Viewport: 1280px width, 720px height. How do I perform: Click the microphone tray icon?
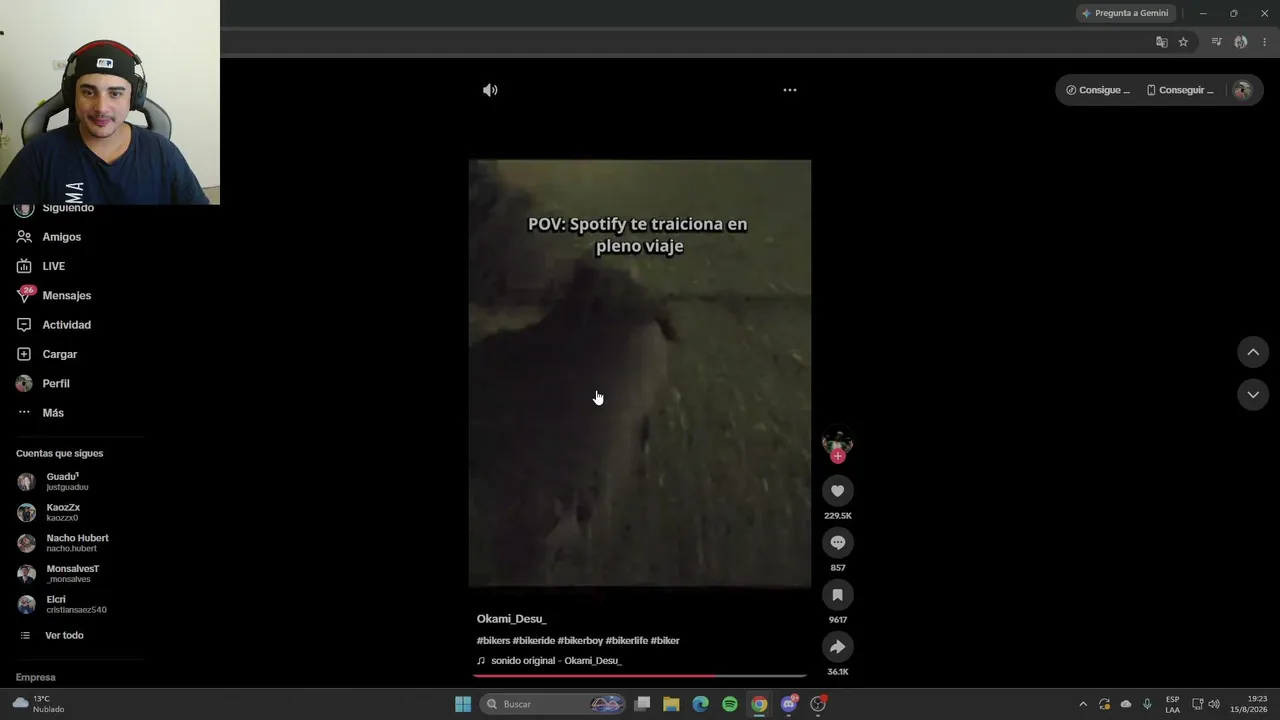click(1147, 704)
